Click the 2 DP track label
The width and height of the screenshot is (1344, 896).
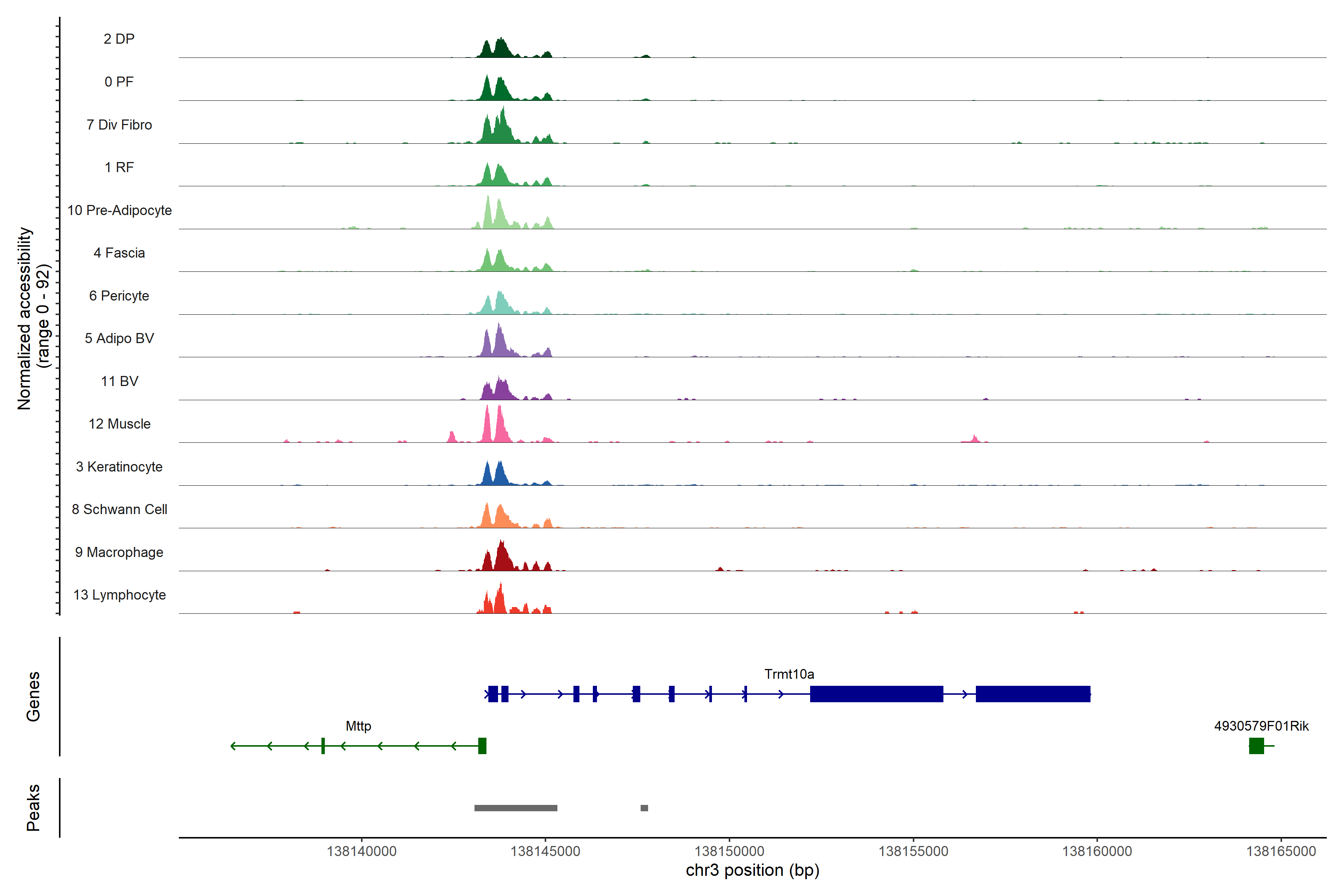pyautogui.click(x=119, y=39)
